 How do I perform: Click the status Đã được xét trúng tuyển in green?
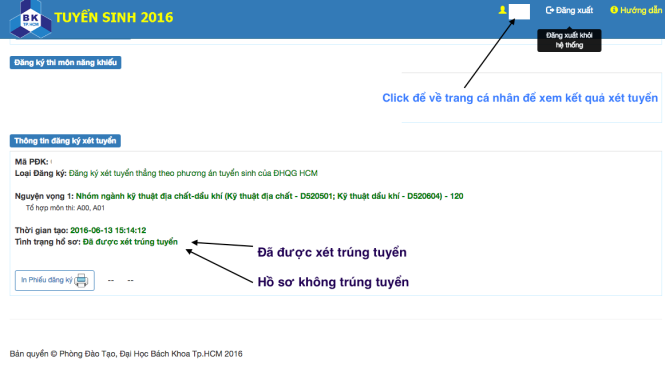(x=130, y=242)
